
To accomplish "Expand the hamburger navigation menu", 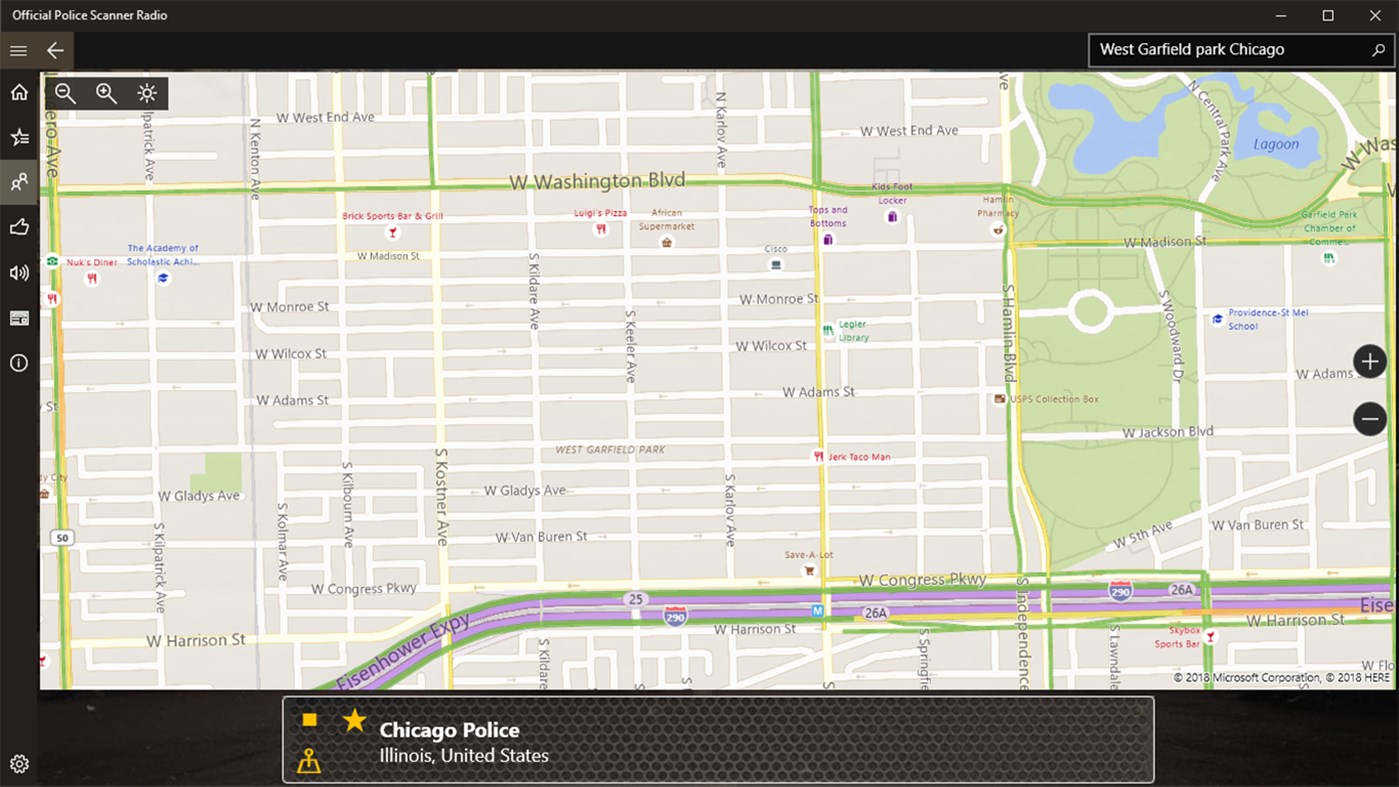I will 18,50.
